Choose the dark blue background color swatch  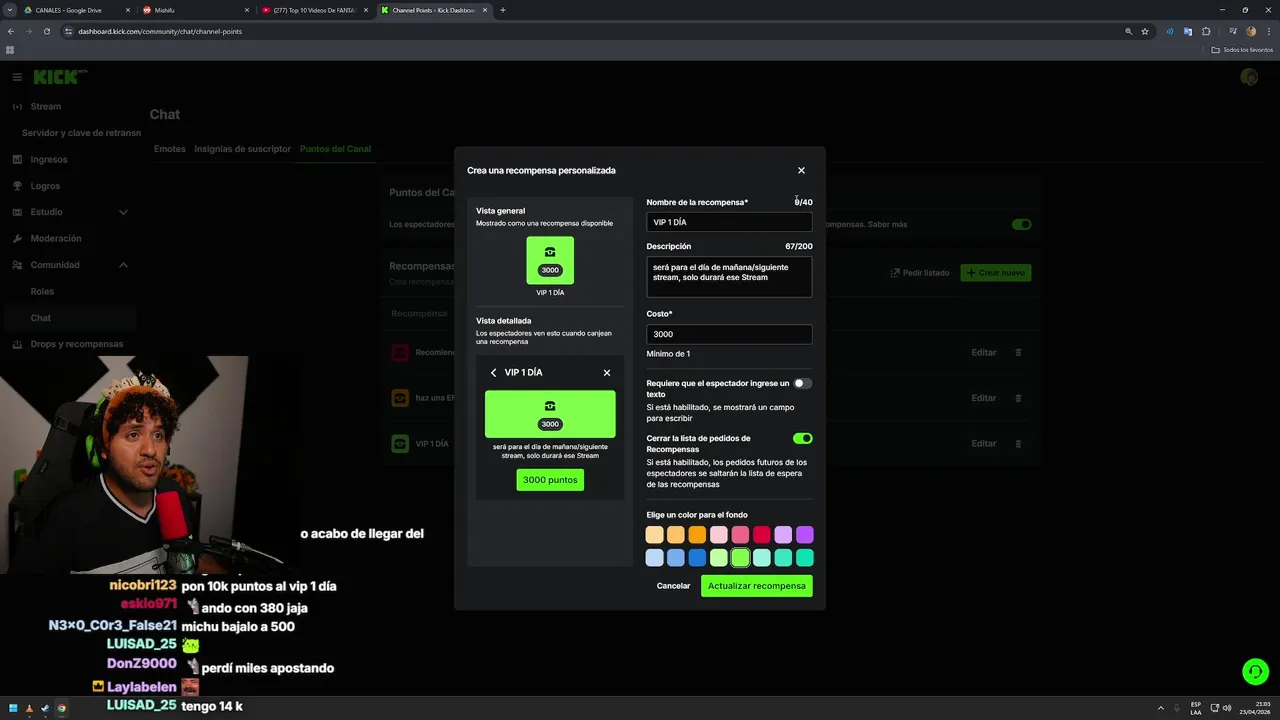coord(697,558)
